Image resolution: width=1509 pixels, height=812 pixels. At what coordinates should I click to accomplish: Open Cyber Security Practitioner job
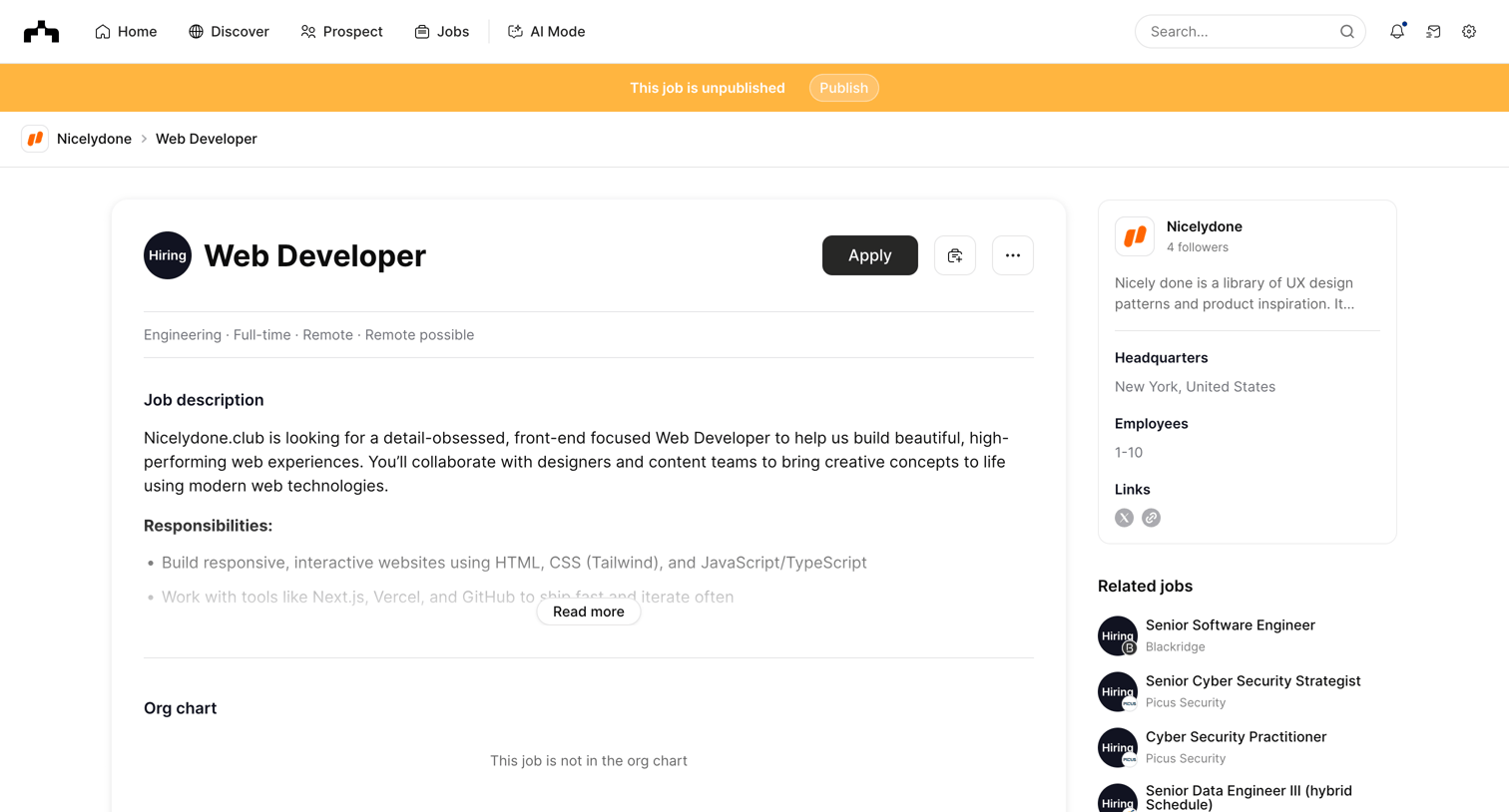pos(1236,737)
